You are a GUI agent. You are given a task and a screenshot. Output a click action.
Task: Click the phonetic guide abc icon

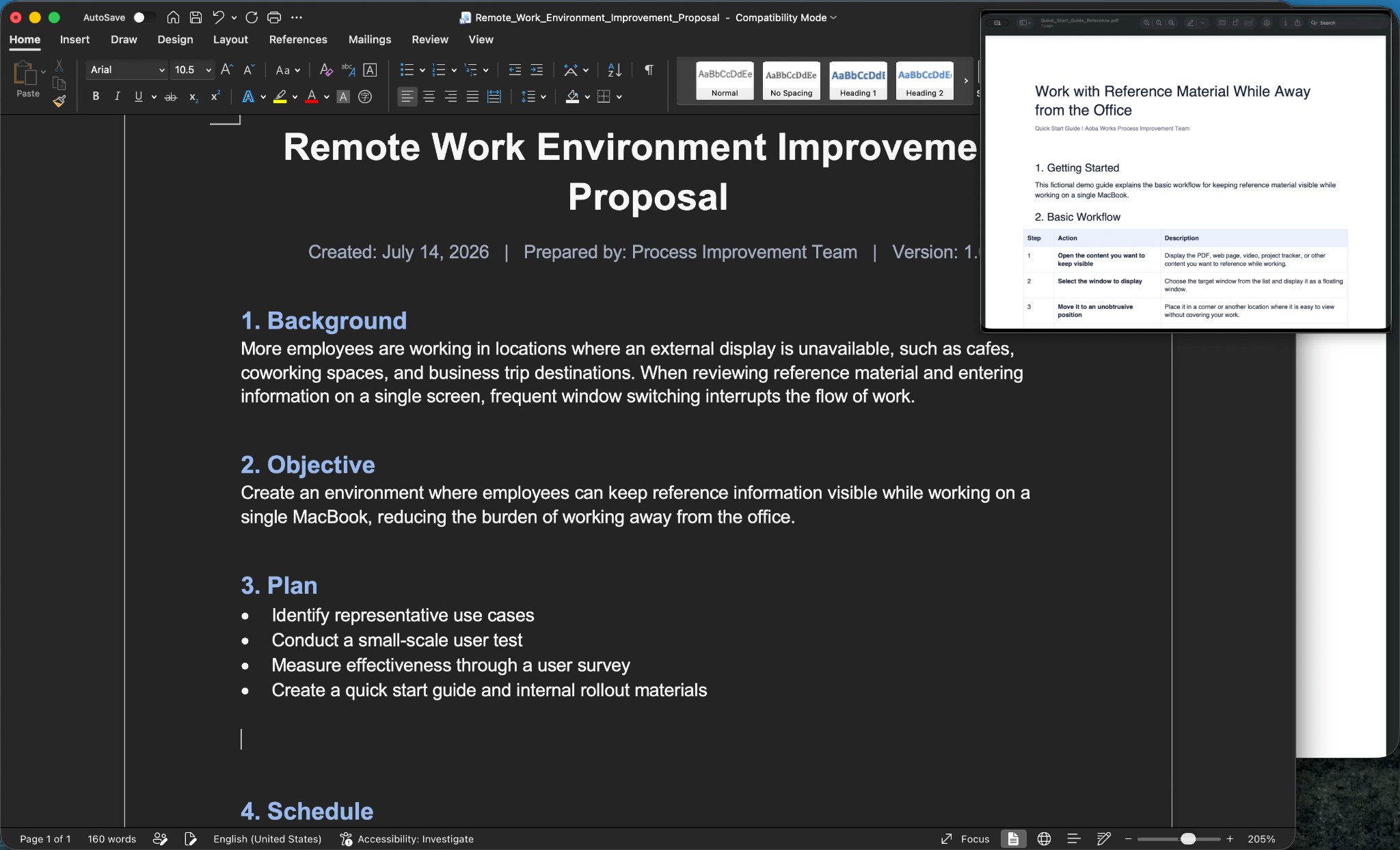[348, 70]
